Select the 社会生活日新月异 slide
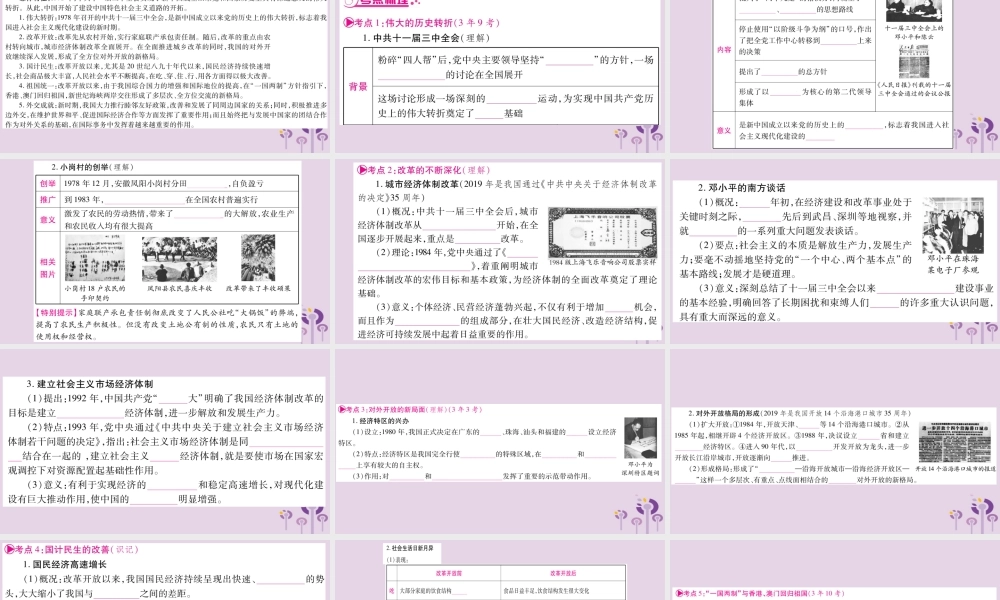 pyautogui.click(x=501, y=570)
